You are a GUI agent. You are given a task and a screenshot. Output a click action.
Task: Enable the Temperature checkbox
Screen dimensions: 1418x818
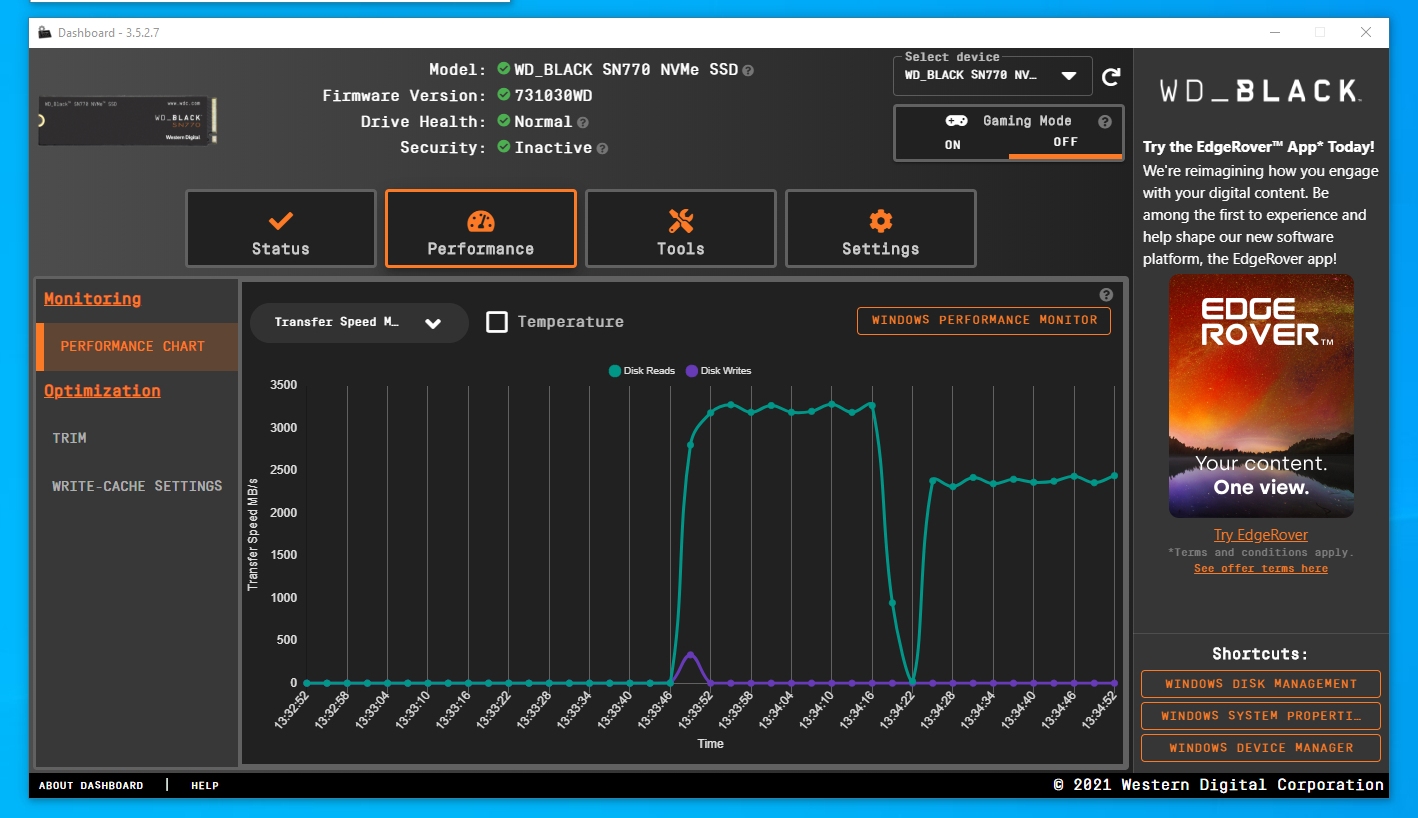[x=497, y=322]
